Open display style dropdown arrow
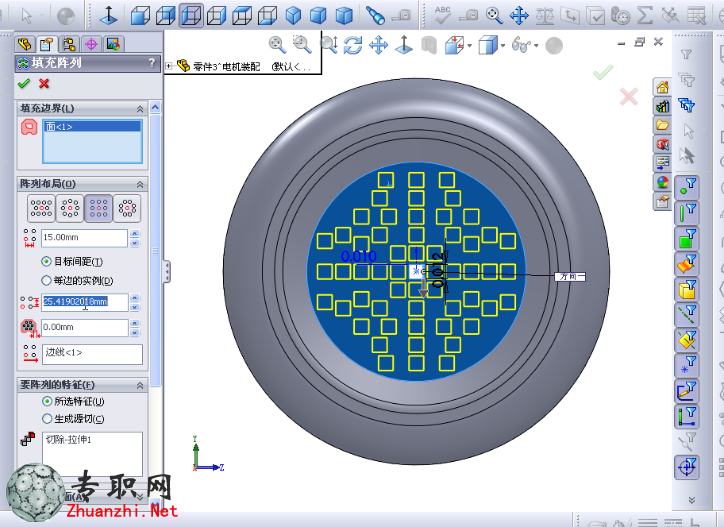The width and height of the screenshot is (724, 527). pos(503,45)
